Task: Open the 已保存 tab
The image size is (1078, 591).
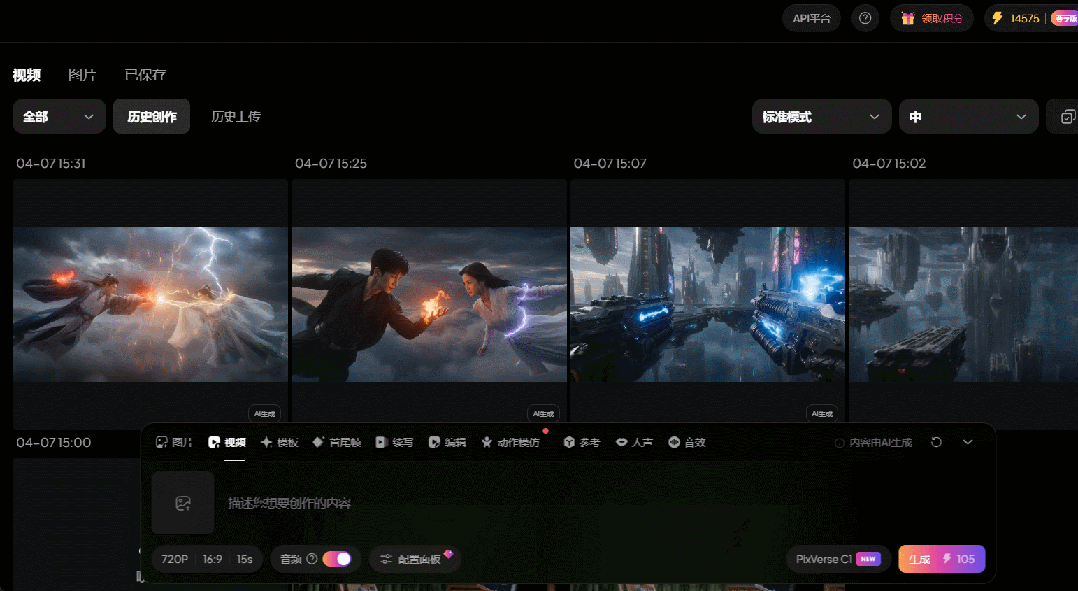Action: pos(145,75)
